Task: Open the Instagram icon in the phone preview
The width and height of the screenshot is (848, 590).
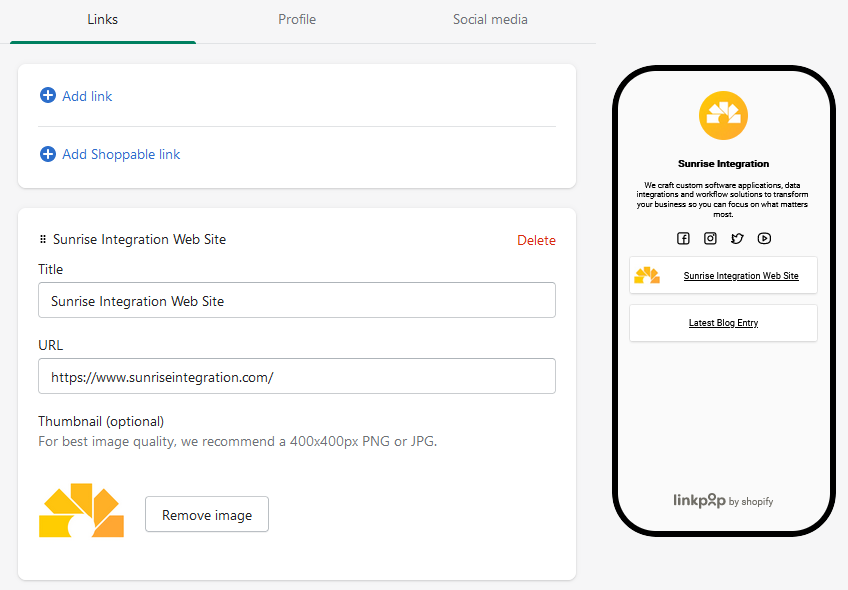Action: tap(710, 238)
